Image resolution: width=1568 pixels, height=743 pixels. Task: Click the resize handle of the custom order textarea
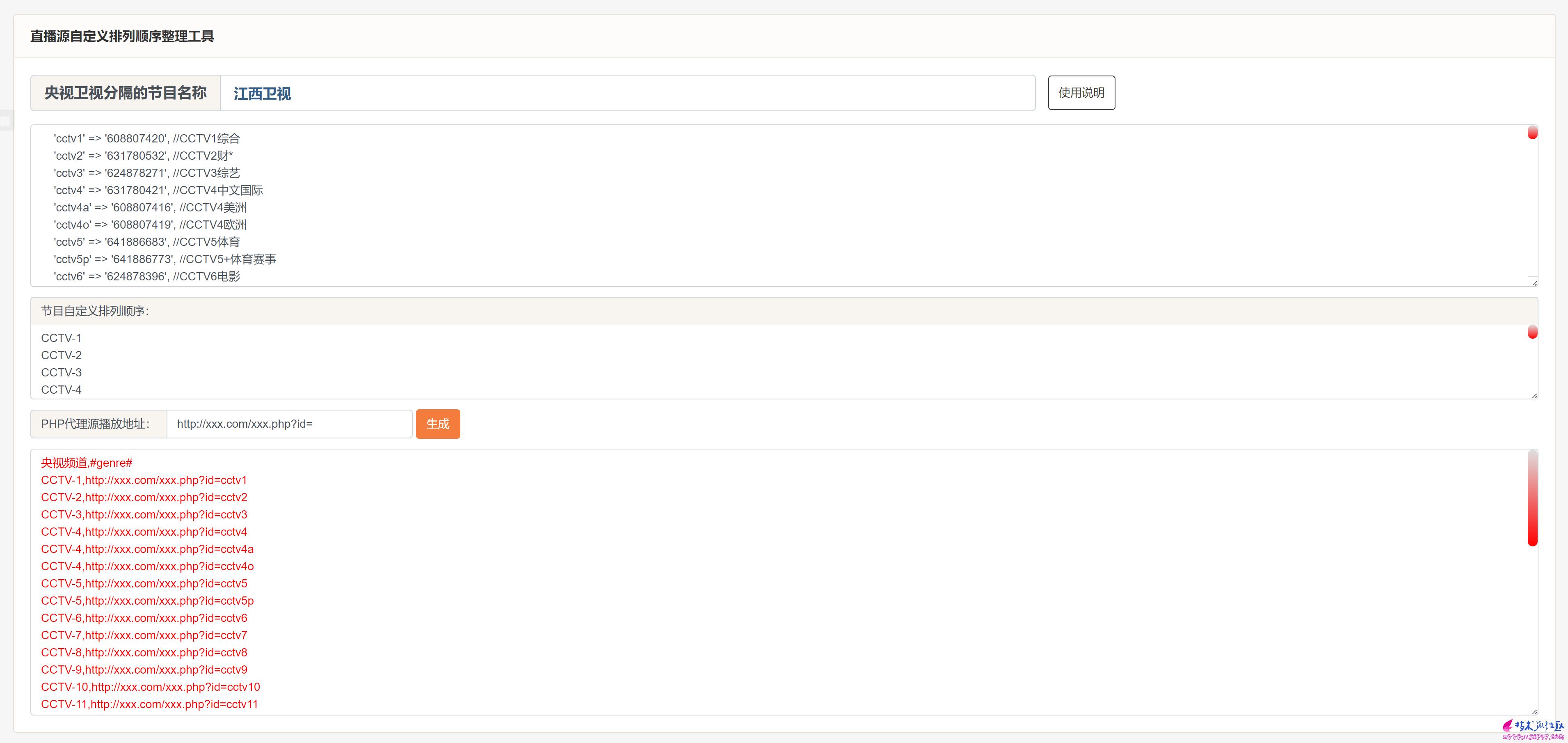[1533, 394]
